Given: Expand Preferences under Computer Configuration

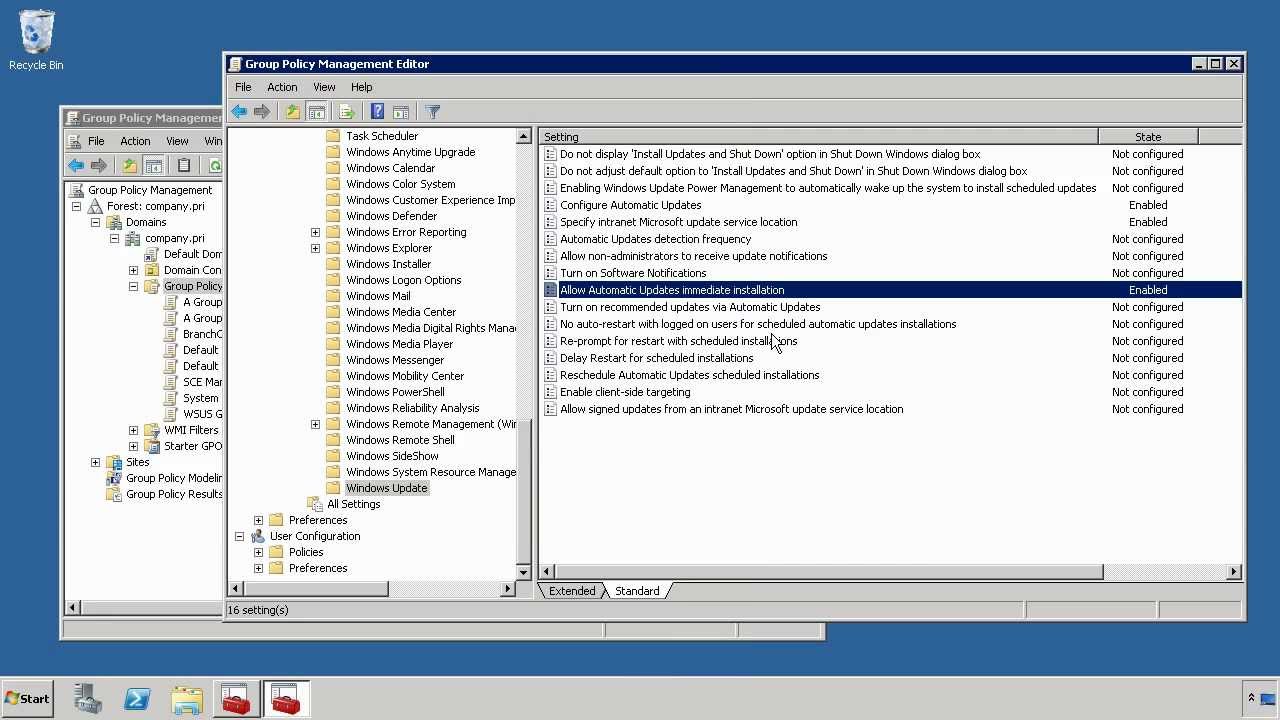Looking at the screenshot, I should click(258, 520).
